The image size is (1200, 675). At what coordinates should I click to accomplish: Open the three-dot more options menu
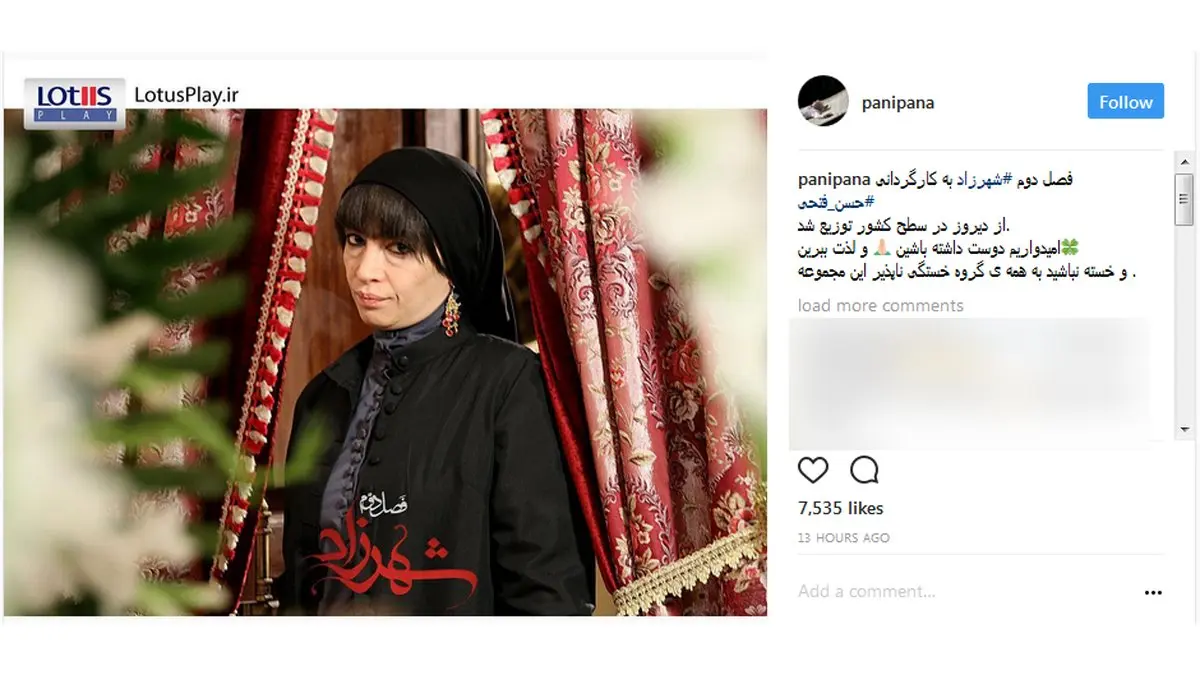[1153, 592]
